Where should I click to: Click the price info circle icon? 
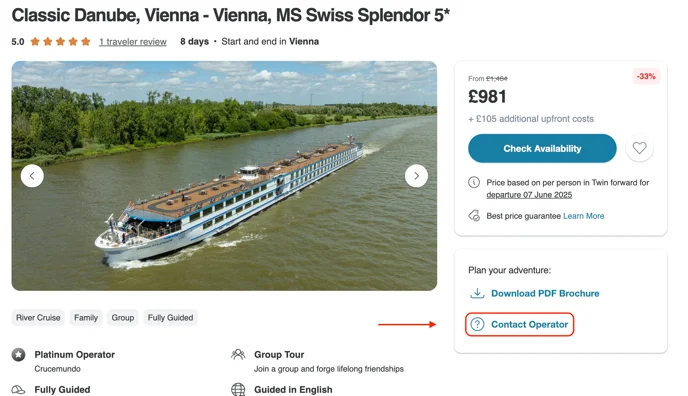coord(474,182)
